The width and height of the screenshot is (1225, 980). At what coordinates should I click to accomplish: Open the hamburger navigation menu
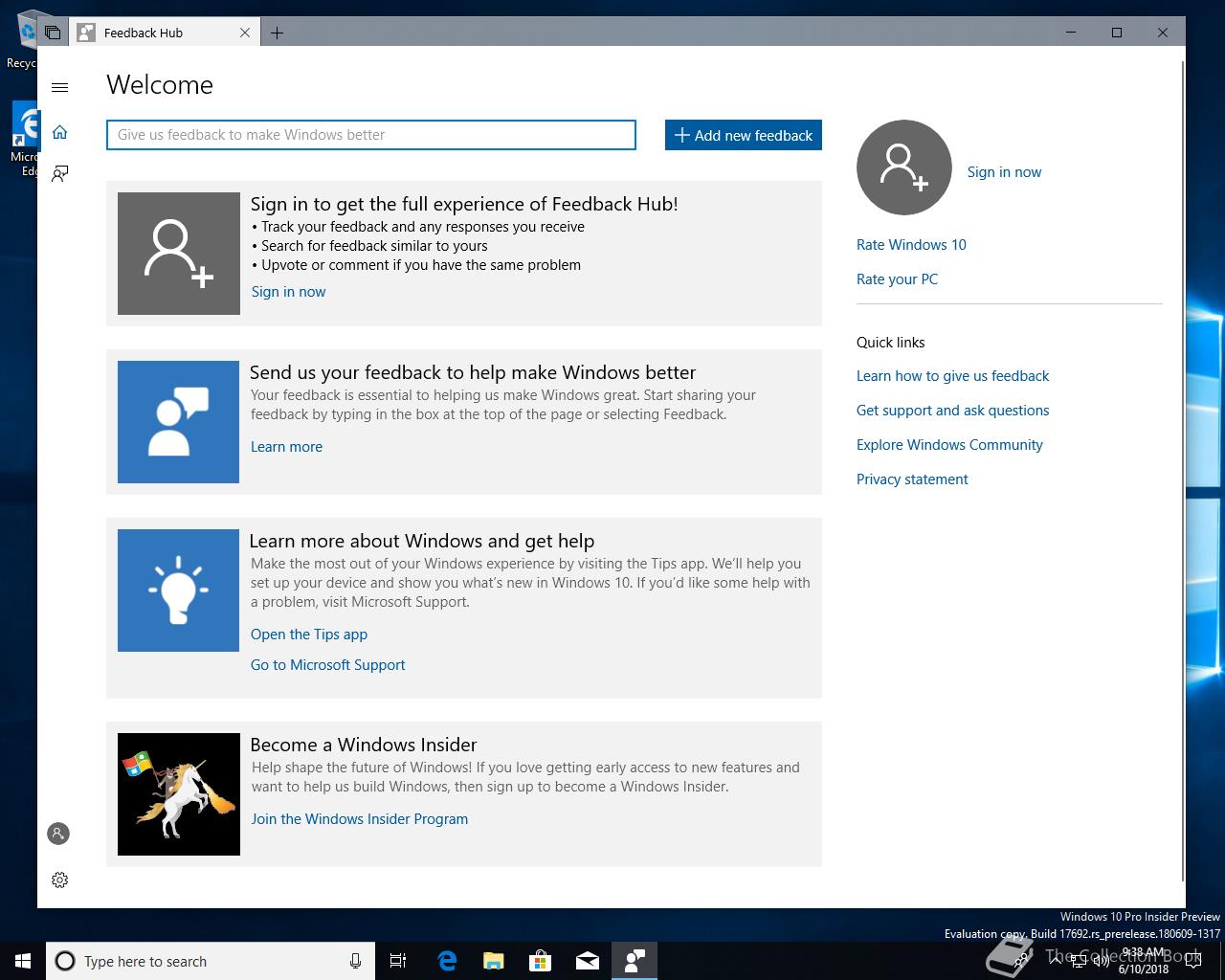pos(59,87)
